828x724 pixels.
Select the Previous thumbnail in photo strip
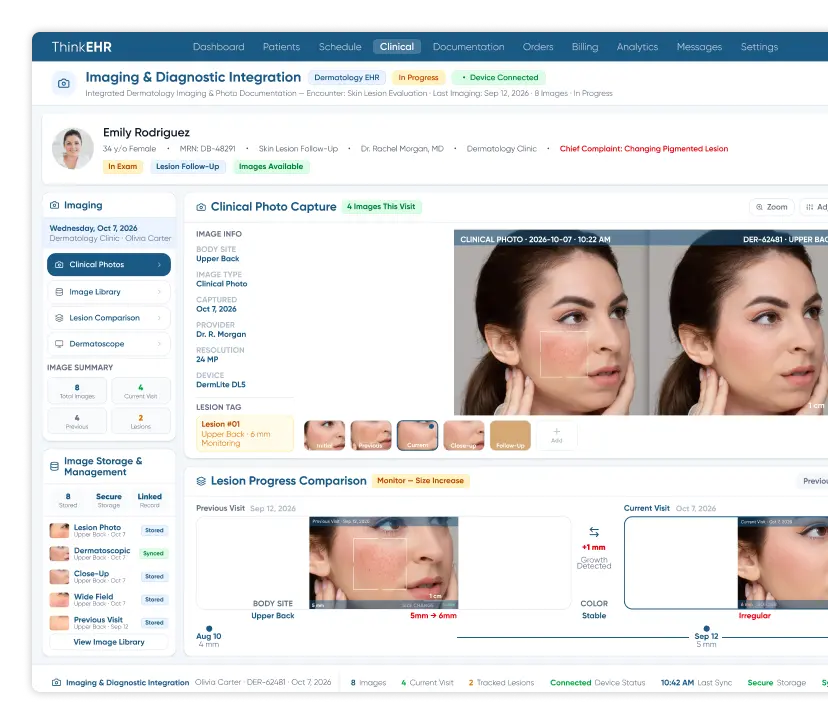(371, 435)
